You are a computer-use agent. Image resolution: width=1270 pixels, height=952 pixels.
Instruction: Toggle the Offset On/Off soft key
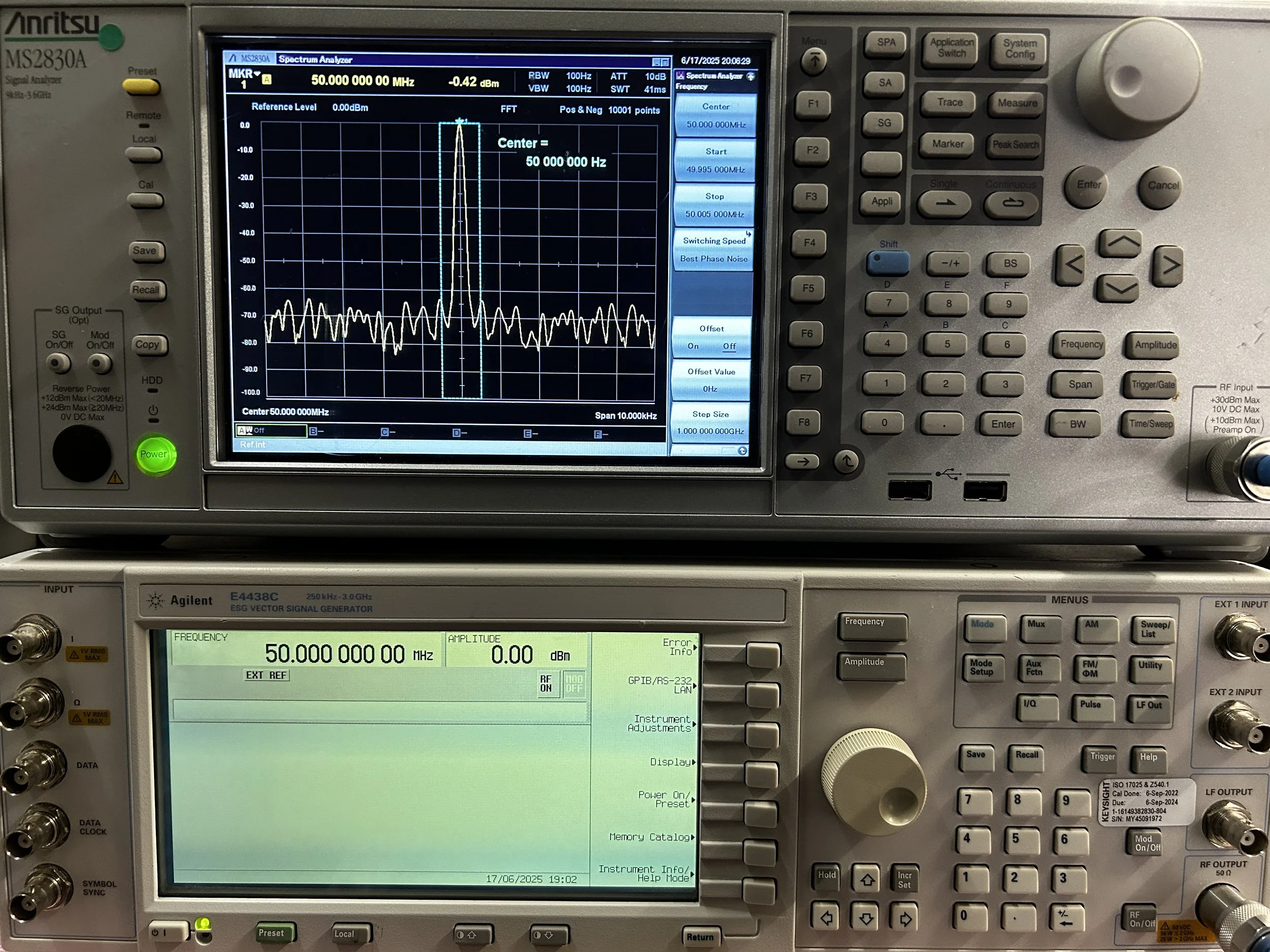pyautogui.click(x=711, y=338)
